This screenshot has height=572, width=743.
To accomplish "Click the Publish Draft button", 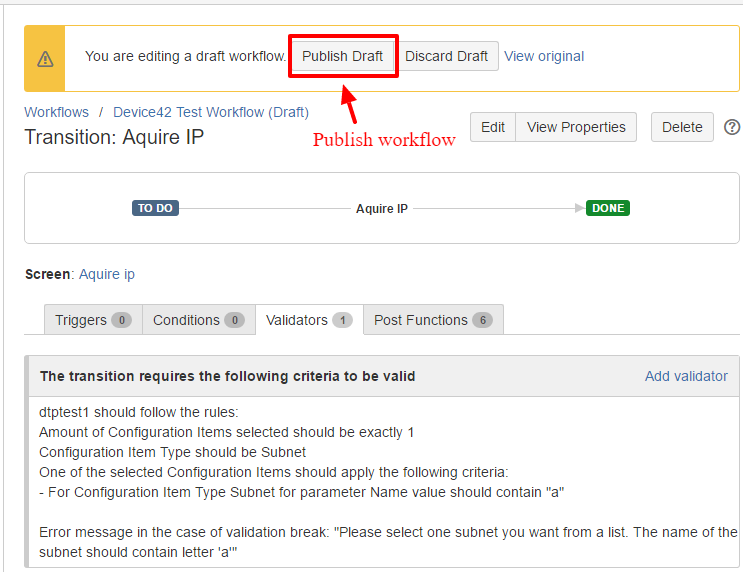I will 343,56.
